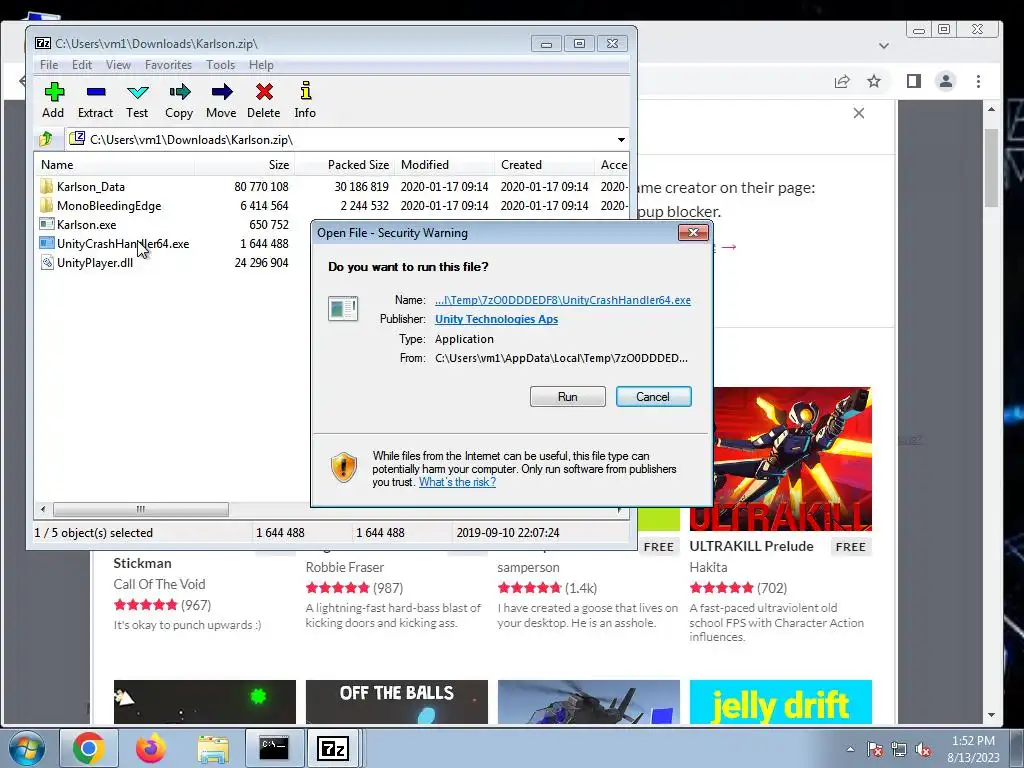Click Run in the Security Warning dialog

tap(568, 396)
